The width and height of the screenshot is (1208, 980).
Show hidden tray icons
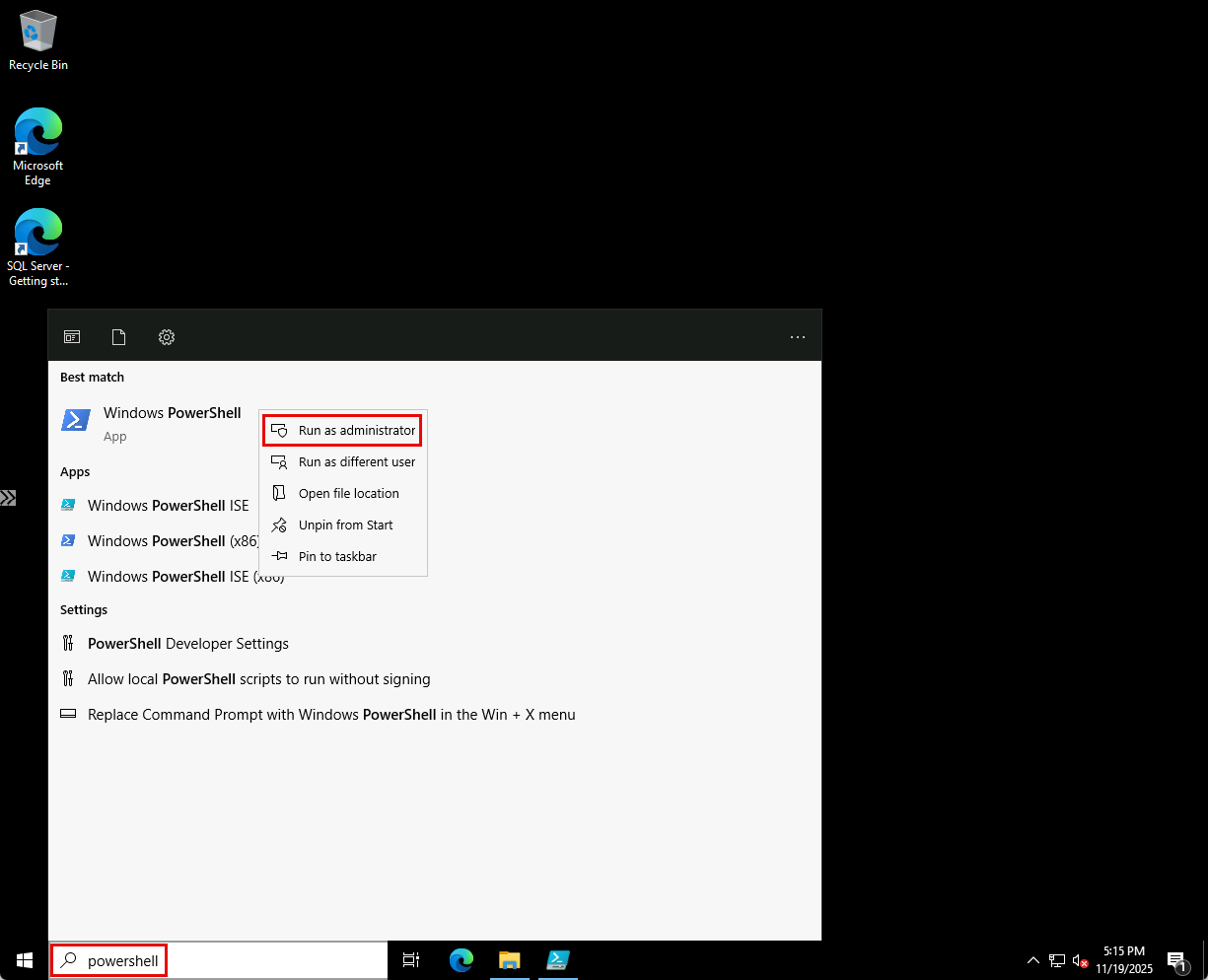pos(1032,959)
